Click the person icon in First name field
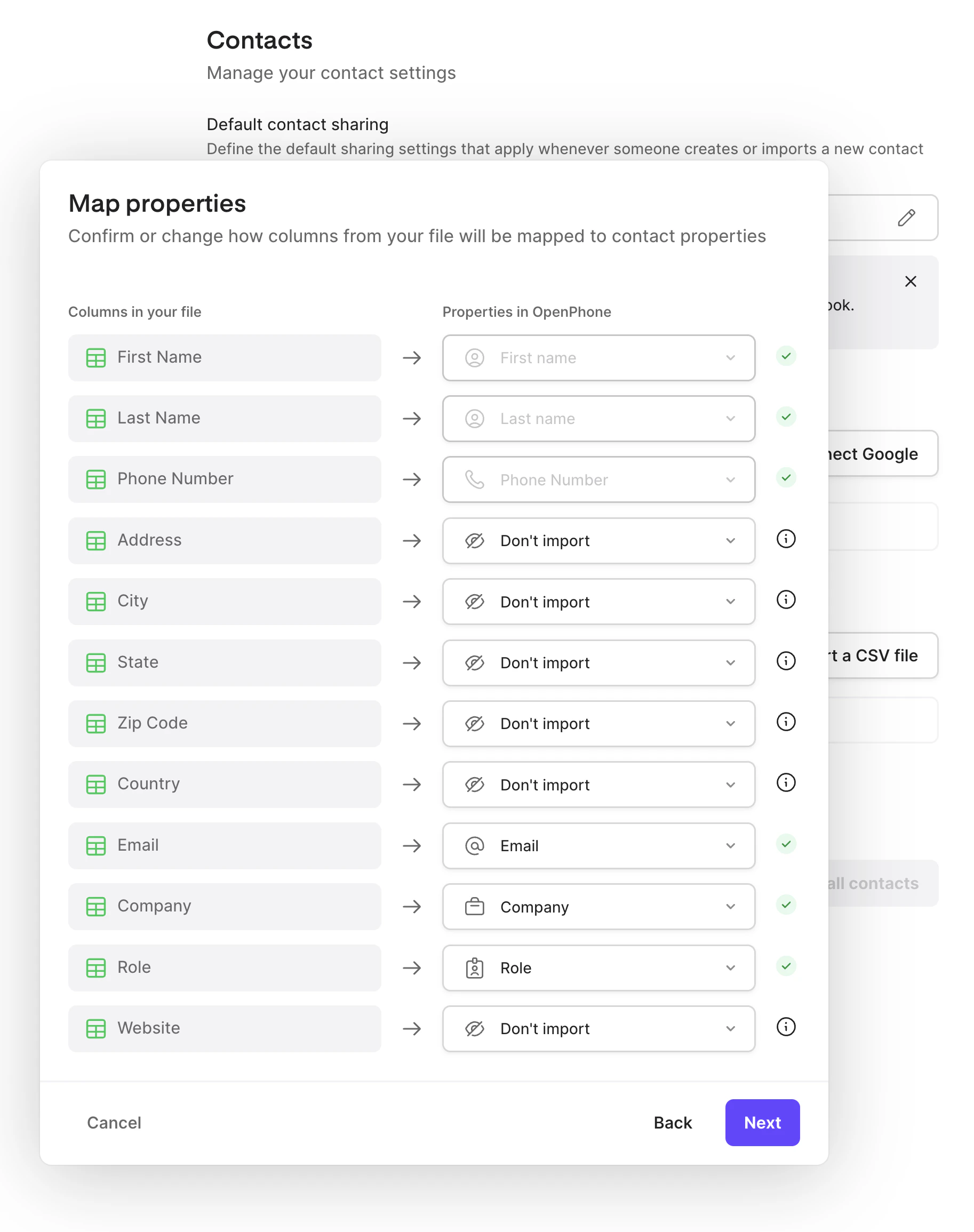 pos(475,358)
